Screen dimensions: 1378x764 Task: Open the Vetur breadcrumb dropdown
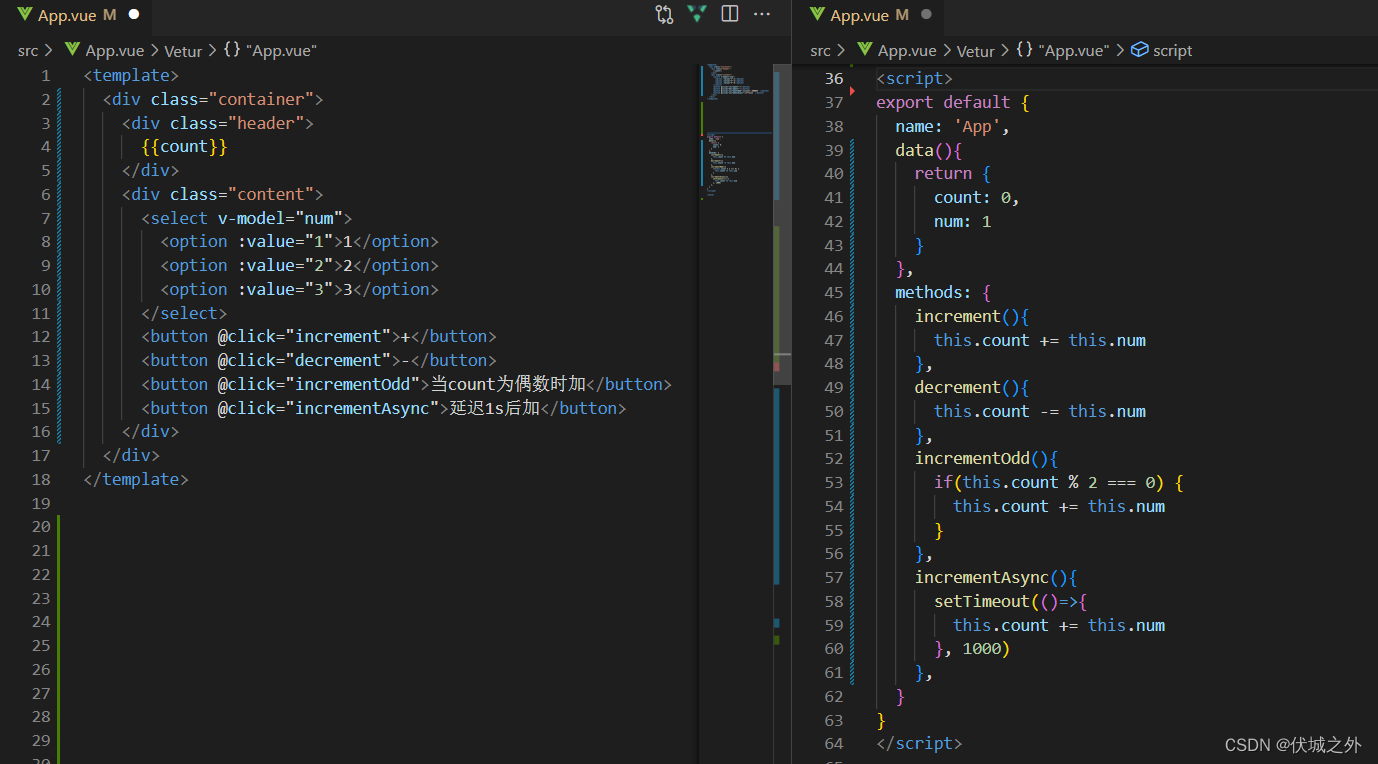[x=183, y=50]
